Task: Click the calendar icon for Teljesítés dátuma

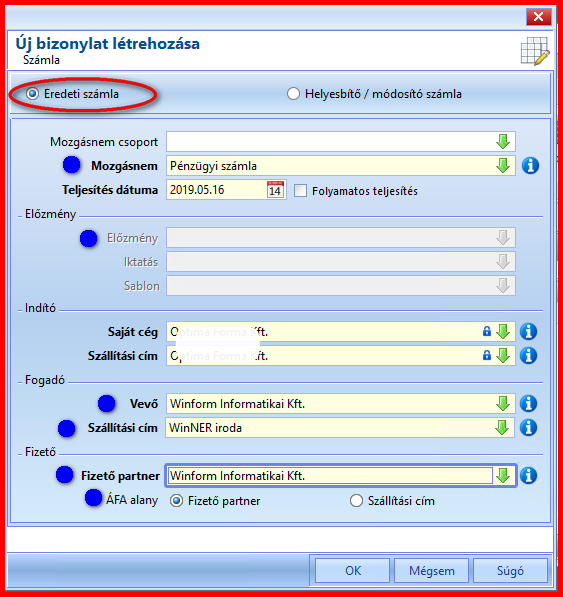Action: pyautogui.click(x=275, y=190)
